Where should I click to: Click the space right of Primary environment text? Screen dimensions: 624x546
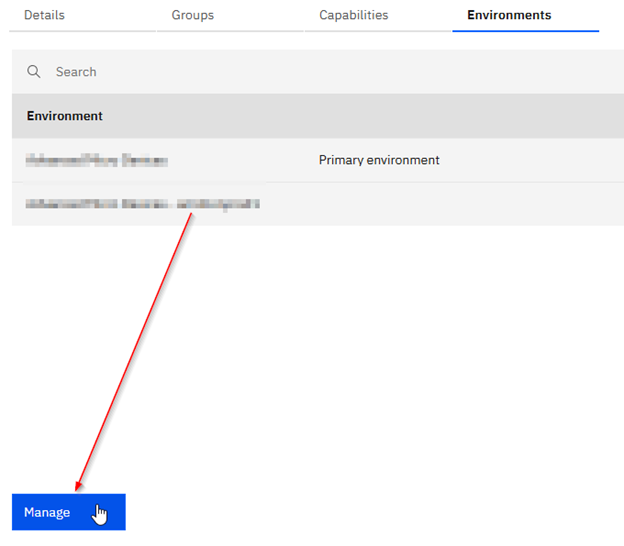[530, 160]
